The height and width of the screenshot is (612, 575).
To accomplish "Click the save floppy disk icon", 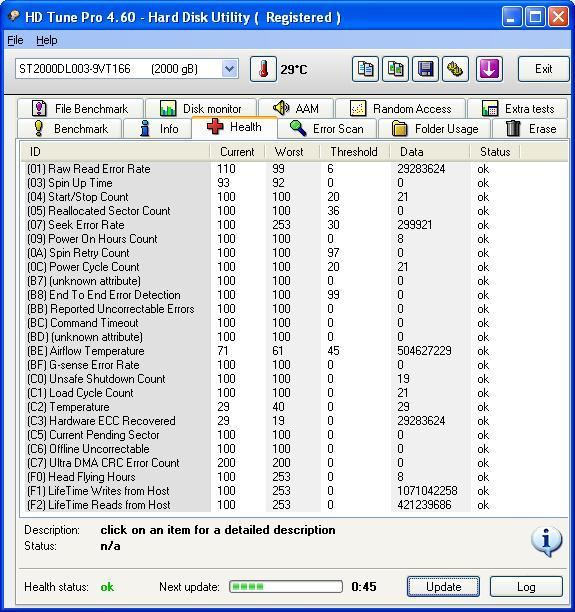I will [x=425, y=69].
